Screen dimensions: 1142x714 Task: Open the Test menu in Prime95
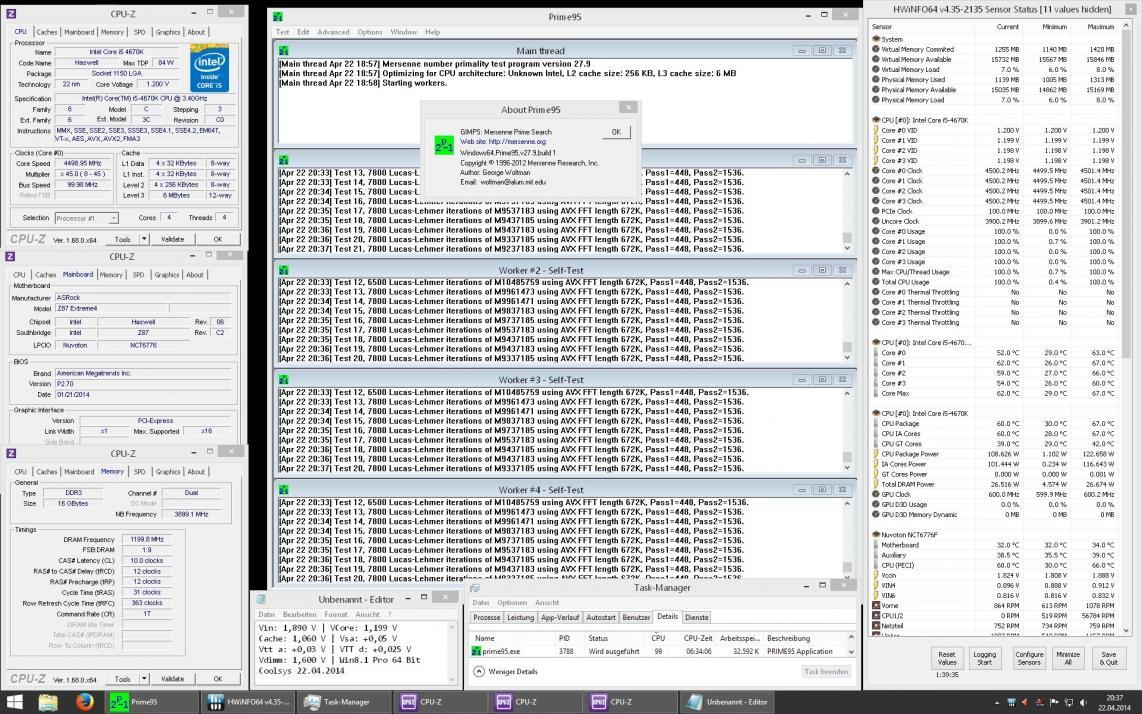pyautogui.click(x=283, y=32)
